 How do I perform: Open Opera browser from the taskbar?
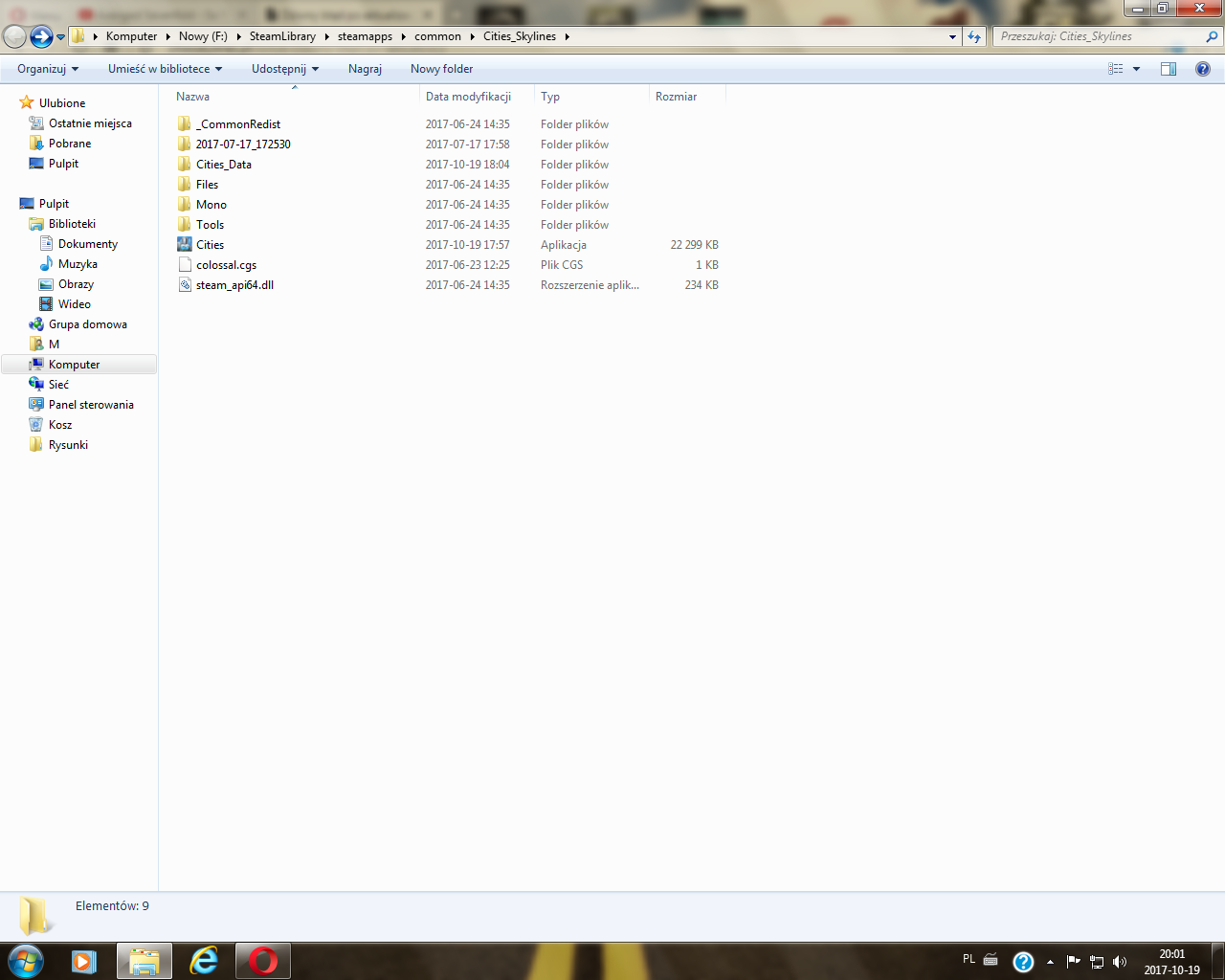point(263,961)
